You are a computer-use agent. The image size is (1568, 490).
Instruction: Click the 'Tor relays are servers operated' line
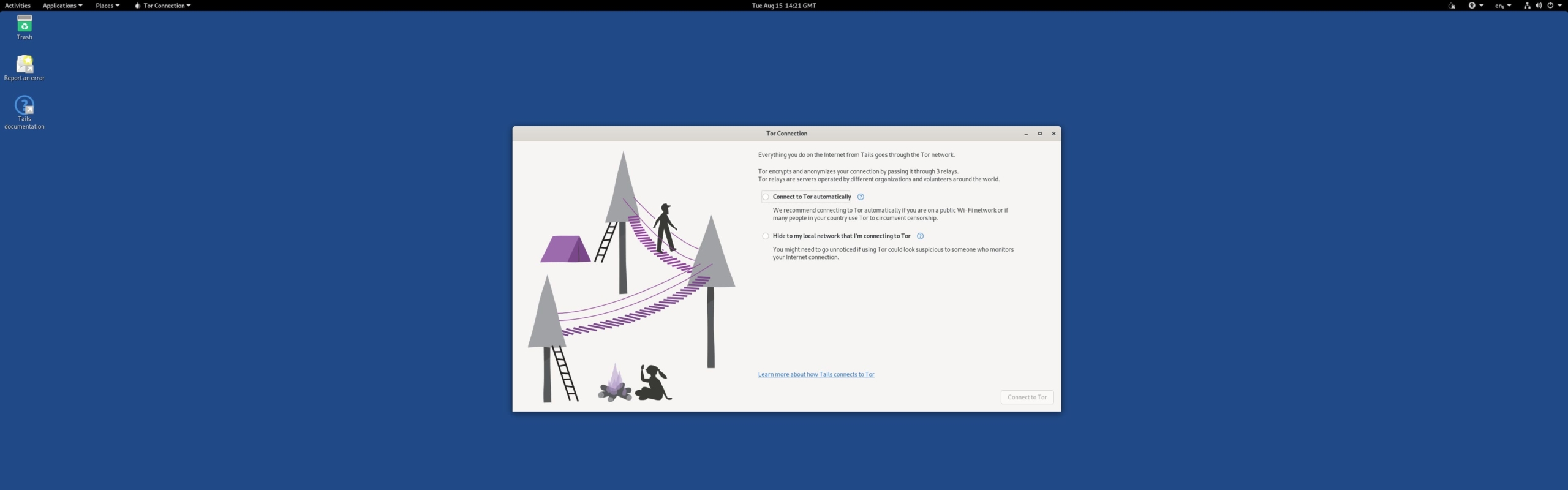(879, 179)
